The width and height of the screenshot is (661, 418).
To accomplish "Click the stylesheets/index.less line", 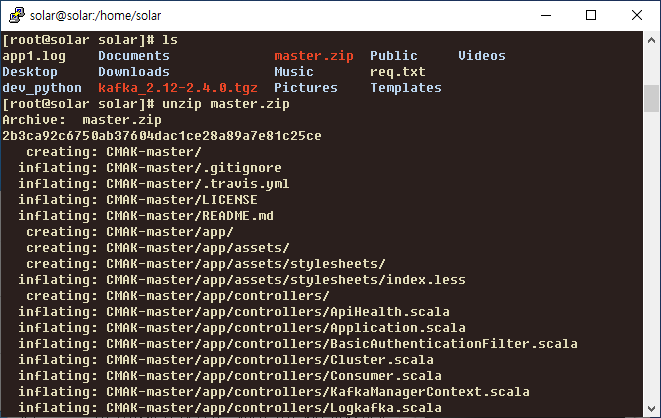I will pos(242,280).
